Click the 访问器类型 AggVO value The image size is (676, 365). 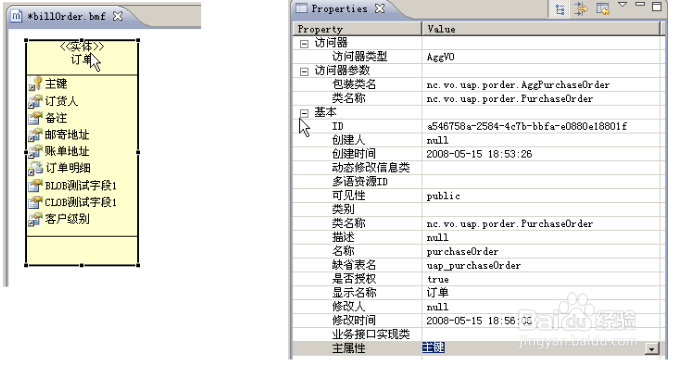point(440,57)
